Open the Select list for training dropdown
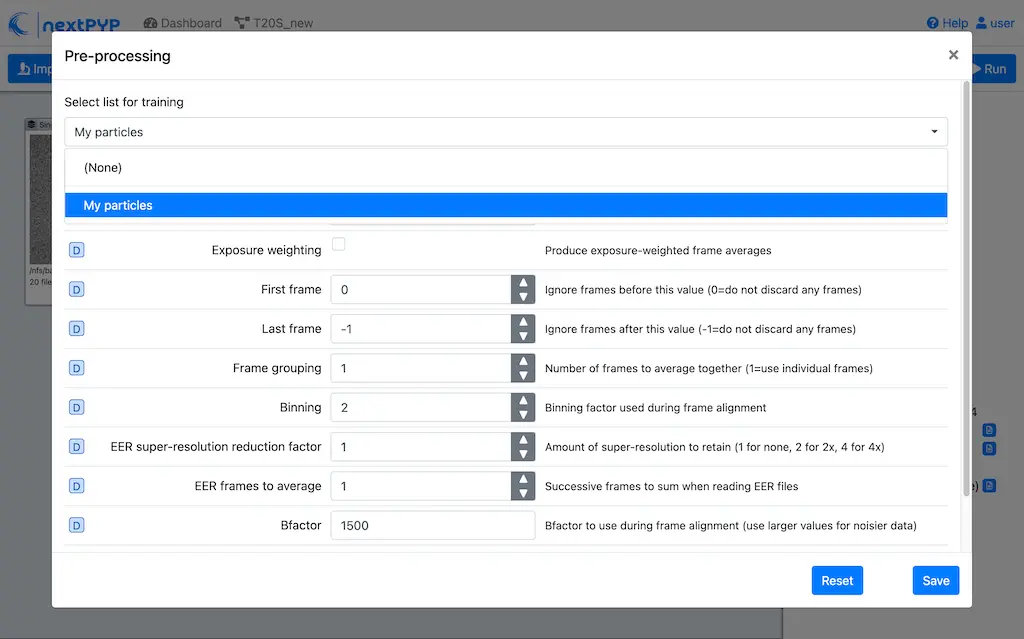The image size is (1024, 639). (x=505, y=132)
